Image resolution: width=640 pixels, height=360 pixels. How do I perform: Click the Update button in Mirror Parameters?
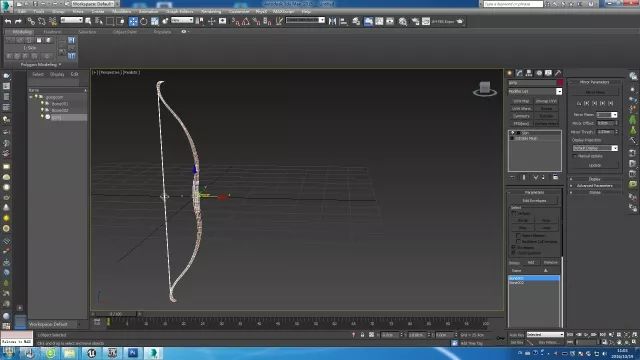[595, 165]
